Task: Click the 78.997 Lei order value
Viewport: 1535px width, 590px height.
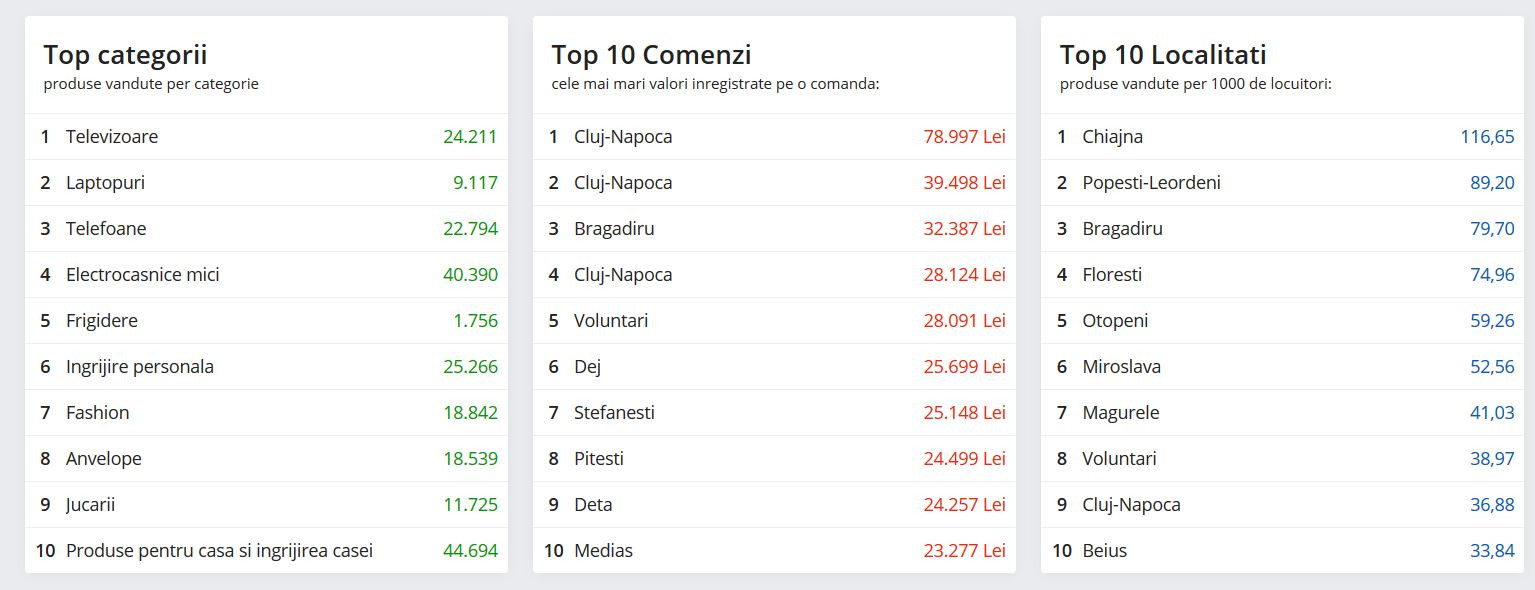Action: (x=964, y=137)
